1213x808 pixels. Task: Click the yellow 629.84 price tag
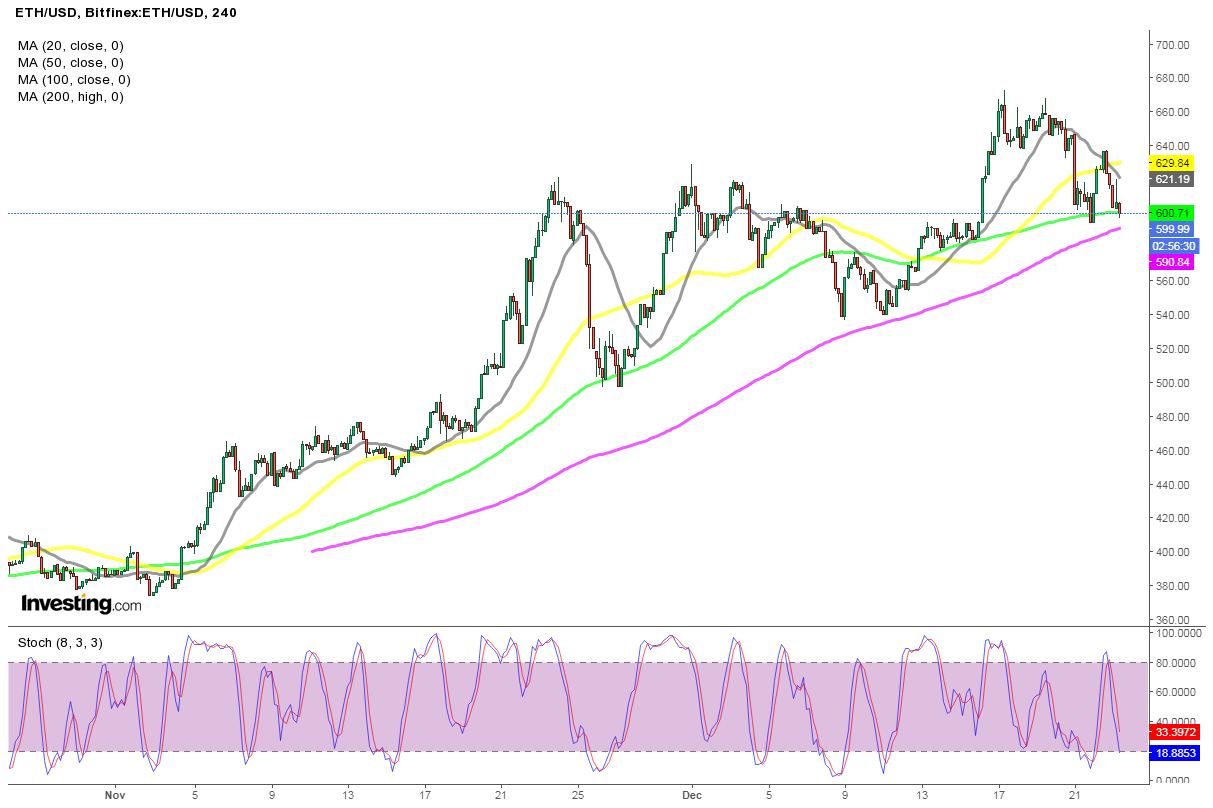[x=1172, y=163]
